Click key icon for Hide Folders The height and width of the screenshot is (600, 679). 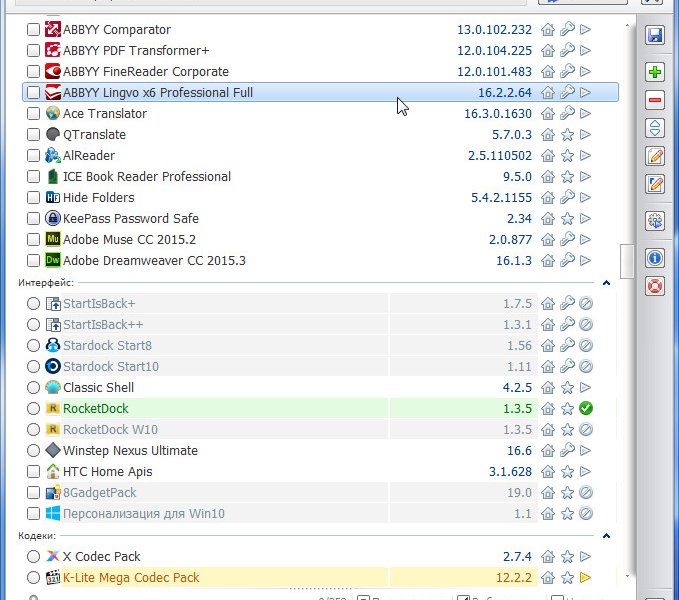[x=567, y=197]
